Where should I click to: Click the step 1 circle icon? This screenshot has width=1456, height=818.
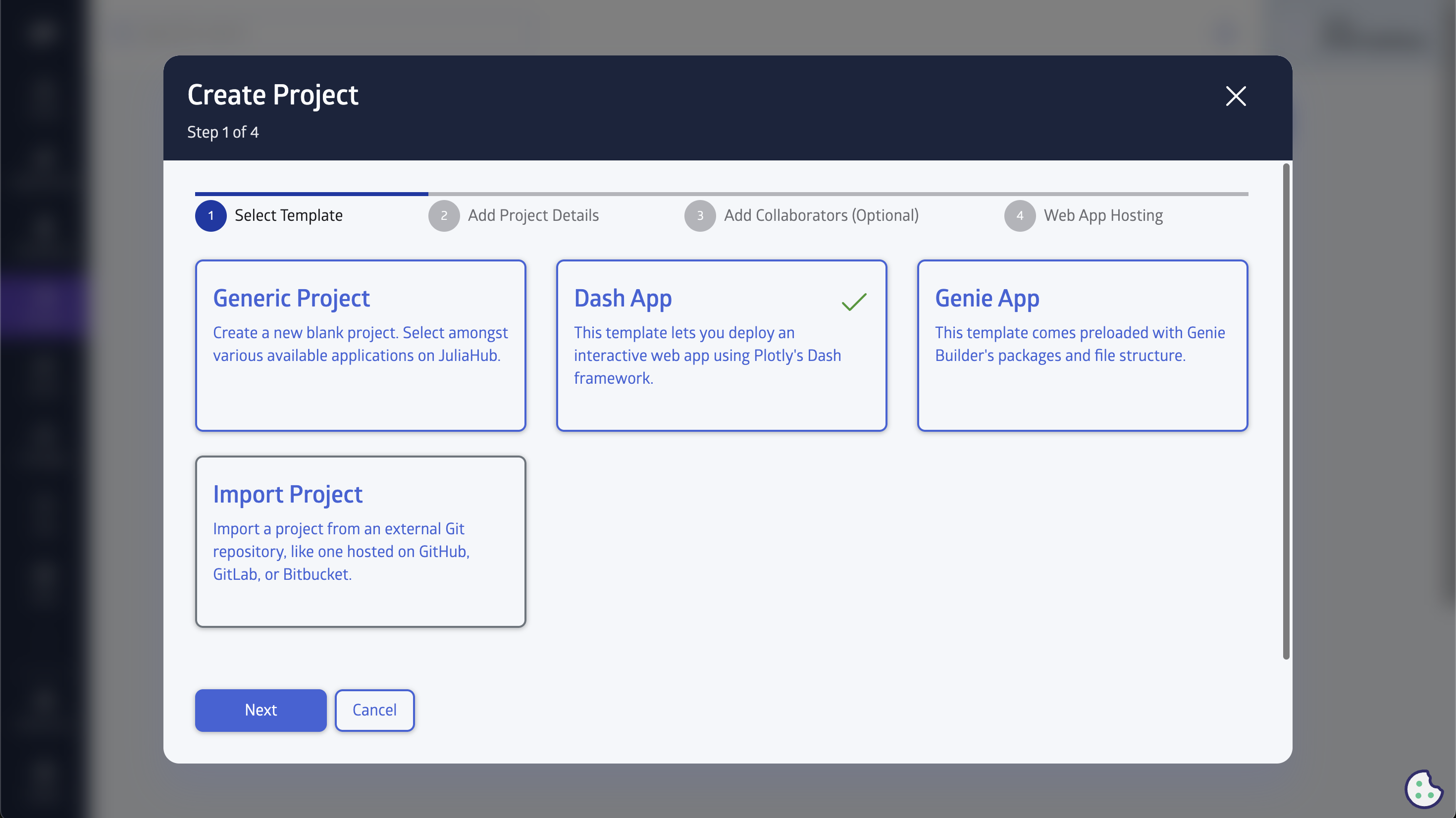click(x=211, y=216)
